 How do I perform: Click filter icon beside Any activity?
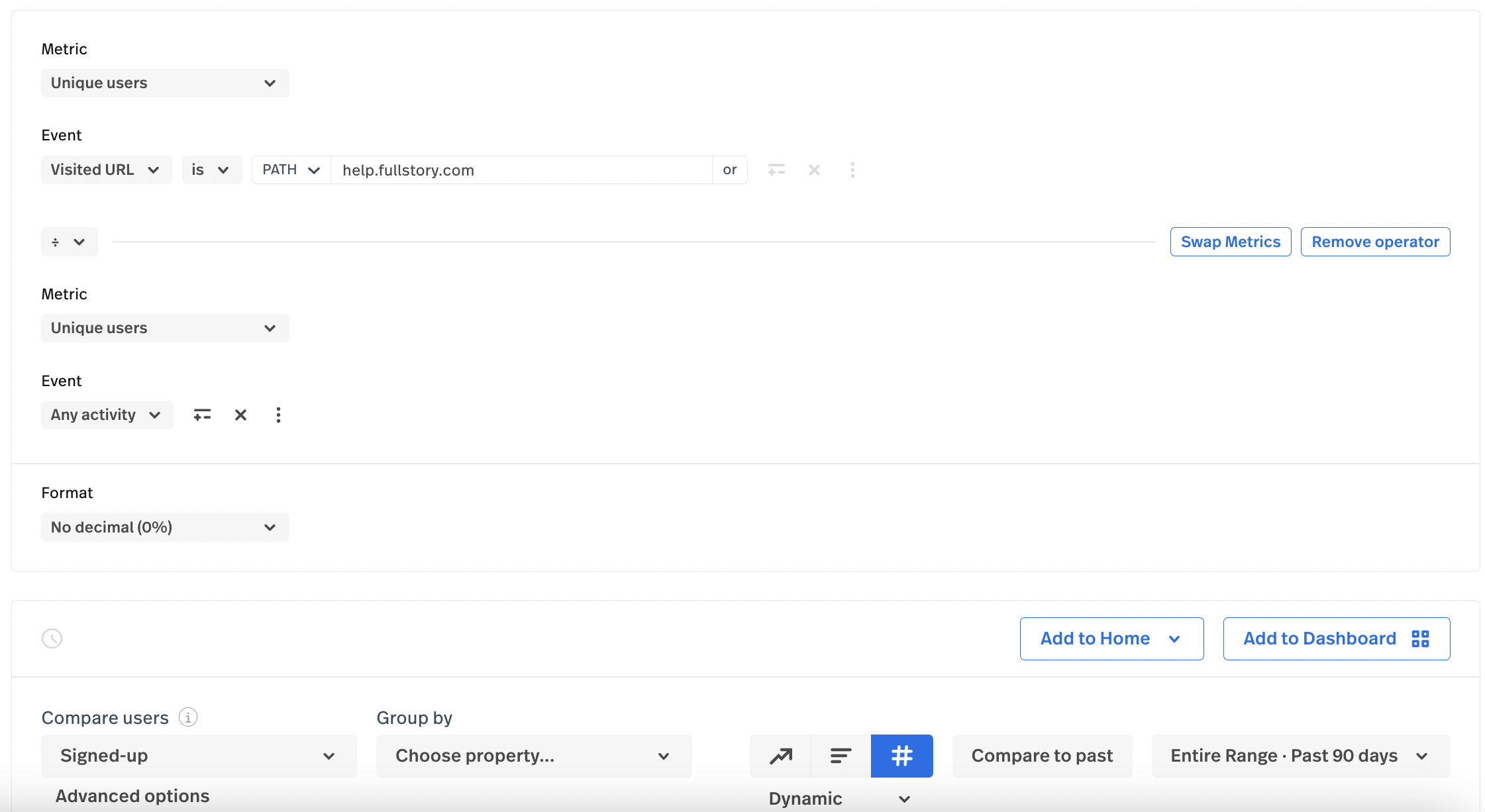(x=202, y=415)
